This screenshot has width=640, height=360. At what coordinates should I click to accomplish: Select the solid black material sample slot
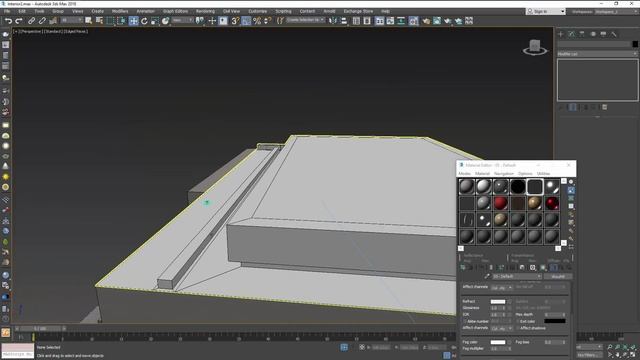click(518, 187)
